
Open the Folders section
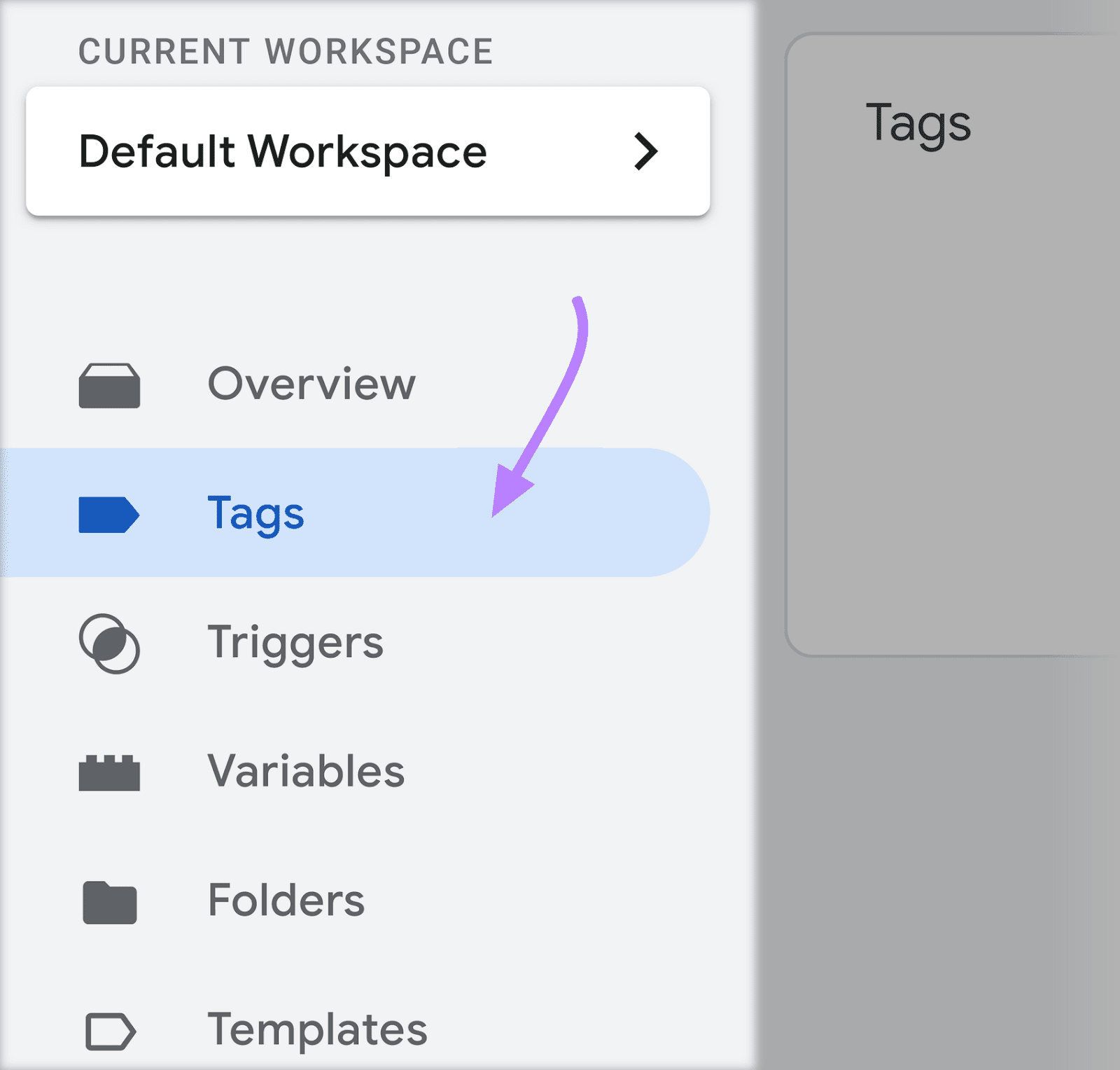click(285, 902)
